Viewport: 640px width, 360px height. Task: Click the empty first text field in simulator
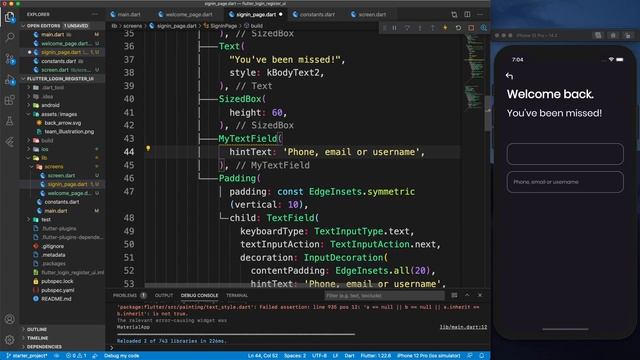(x=565, y=154)
